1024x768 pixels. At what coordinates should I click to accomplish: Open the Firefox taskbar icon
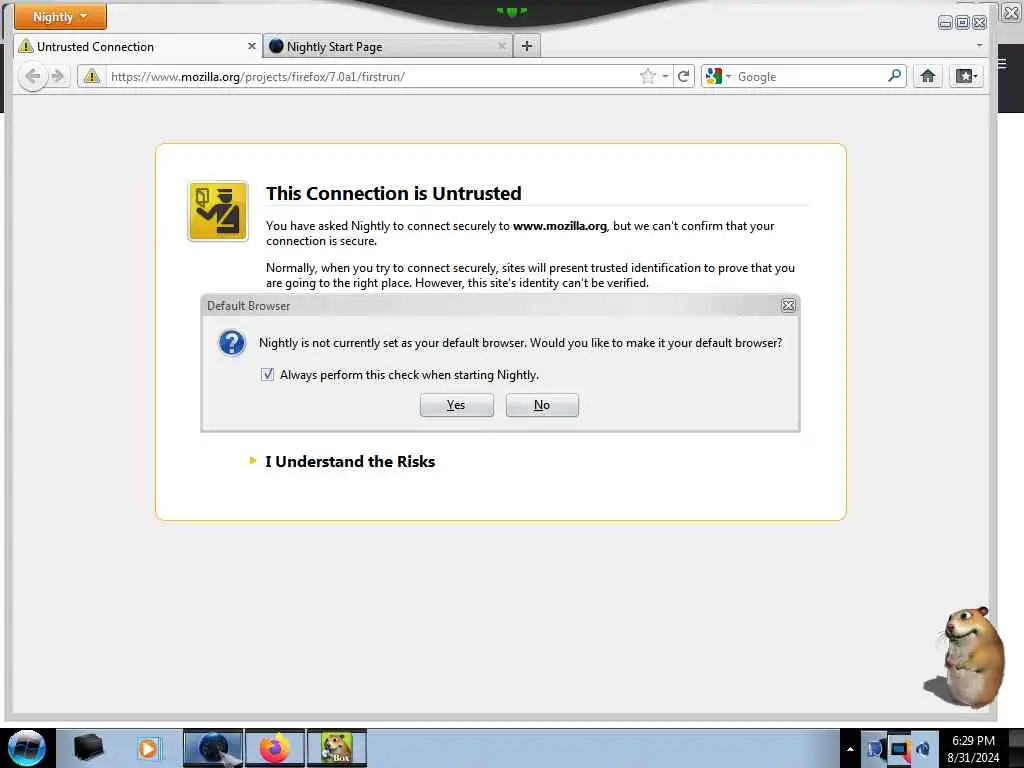(x=275, y=748)
